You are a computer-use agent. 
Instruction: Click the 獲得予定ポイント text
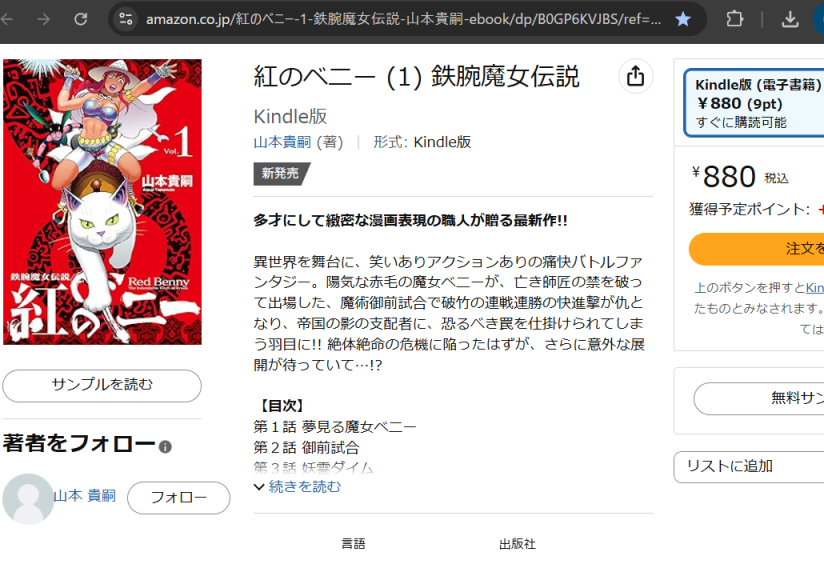point(749,209)
